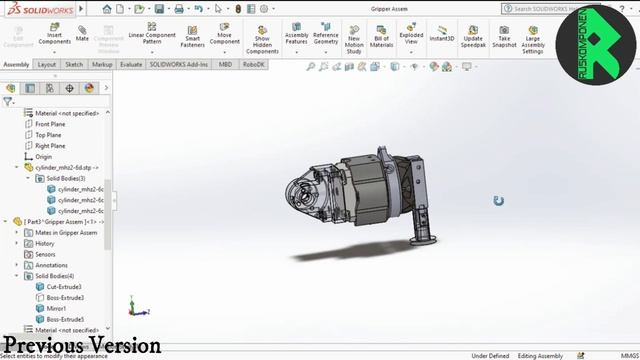This screenshot has height=360, width=640.
Task: Collapse the Part3^Gripper Assem node
Action: [5, 222]
